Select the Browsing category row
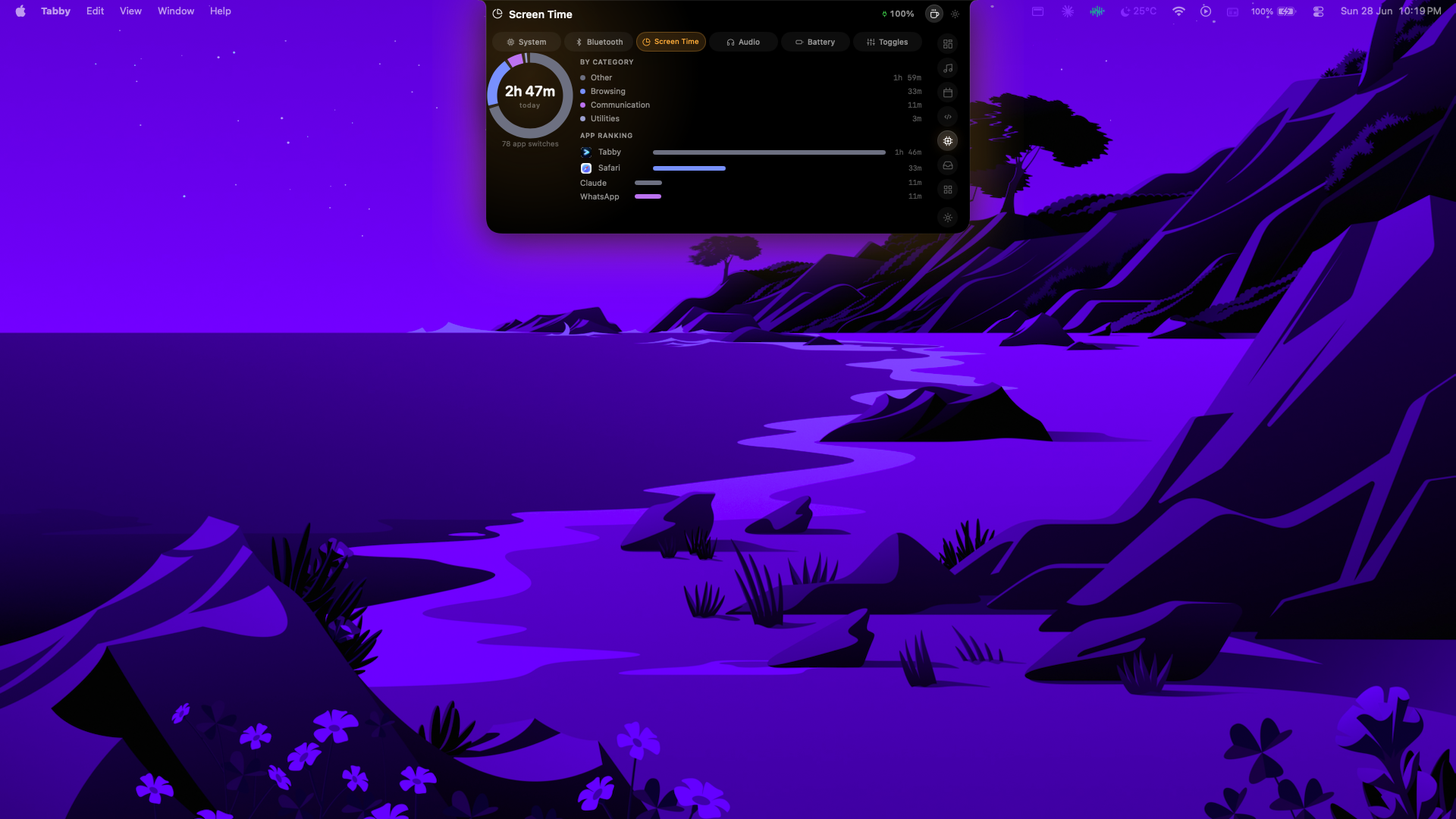Viewport: 1456px width, 819px height. click(x=751, y=92)
